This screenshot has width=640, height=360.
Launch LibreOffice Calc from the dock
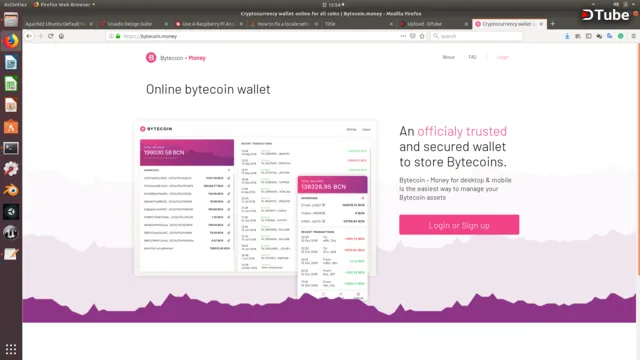11,84
